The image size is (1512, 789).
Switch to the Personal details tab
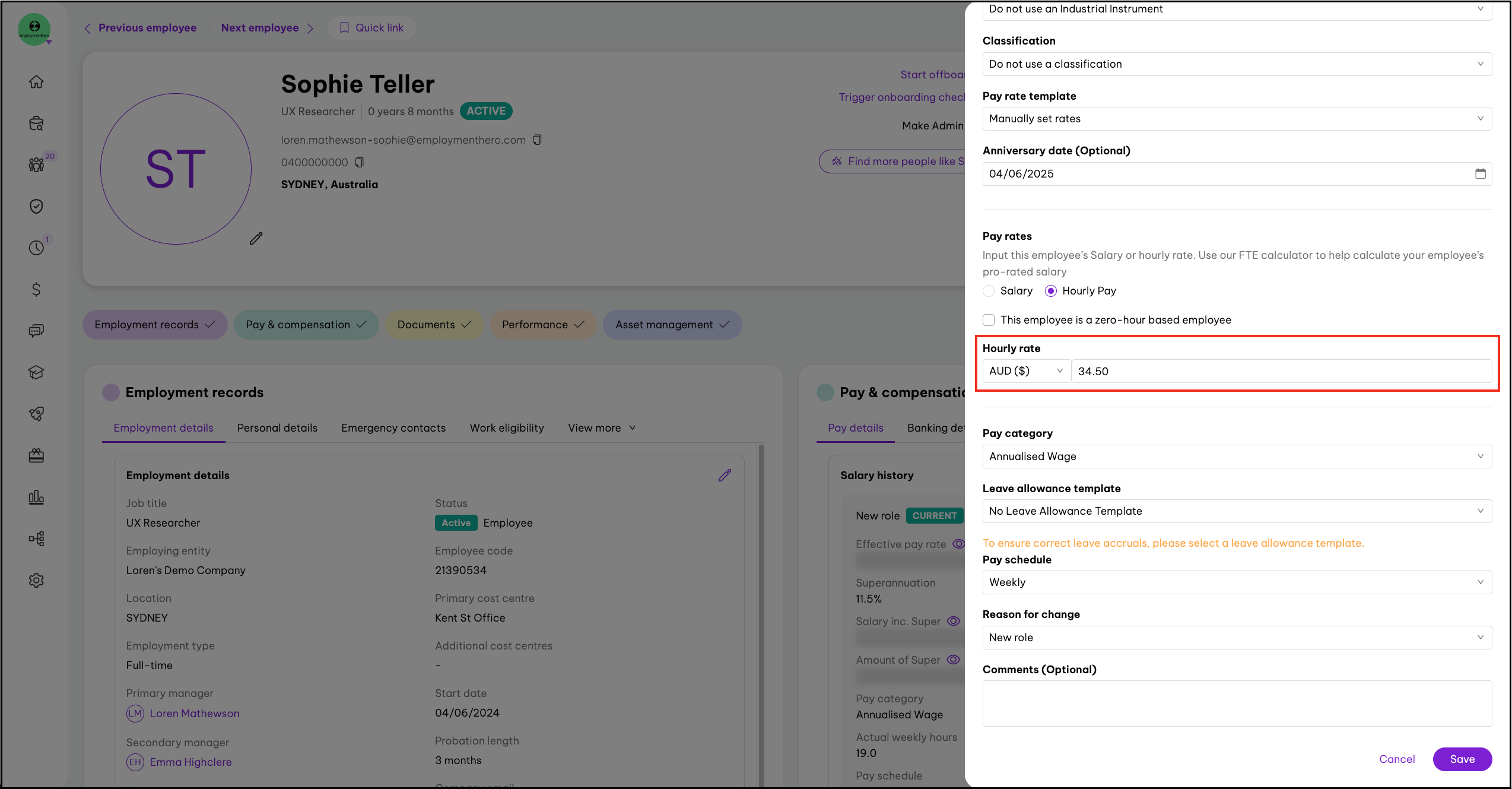pyautogui.click(x=277, y=428)
